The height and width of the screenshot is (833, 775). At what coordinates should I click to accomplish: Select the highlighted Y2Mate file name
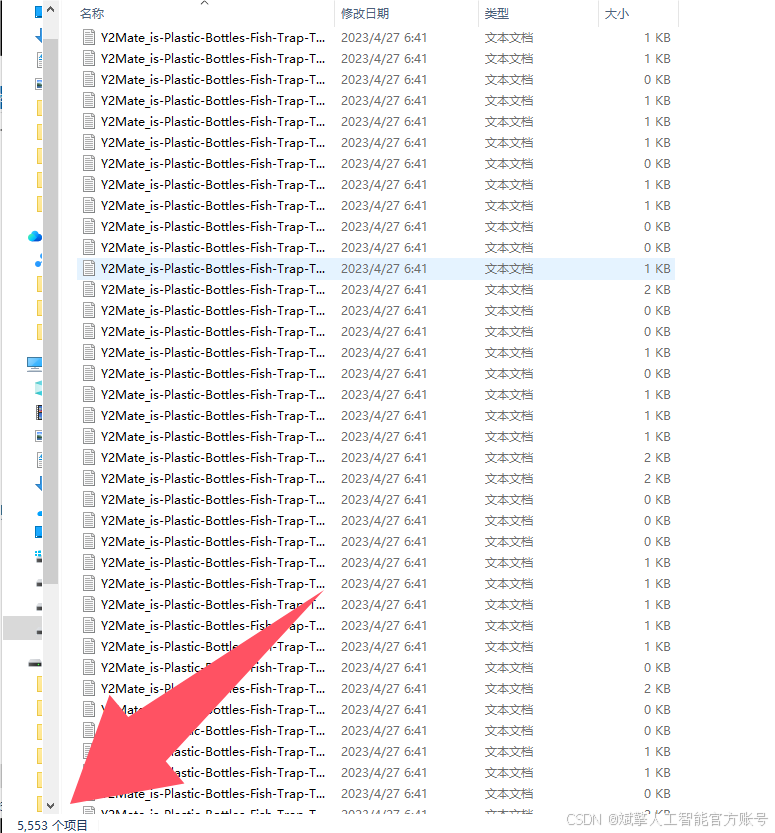coord(213,269)
